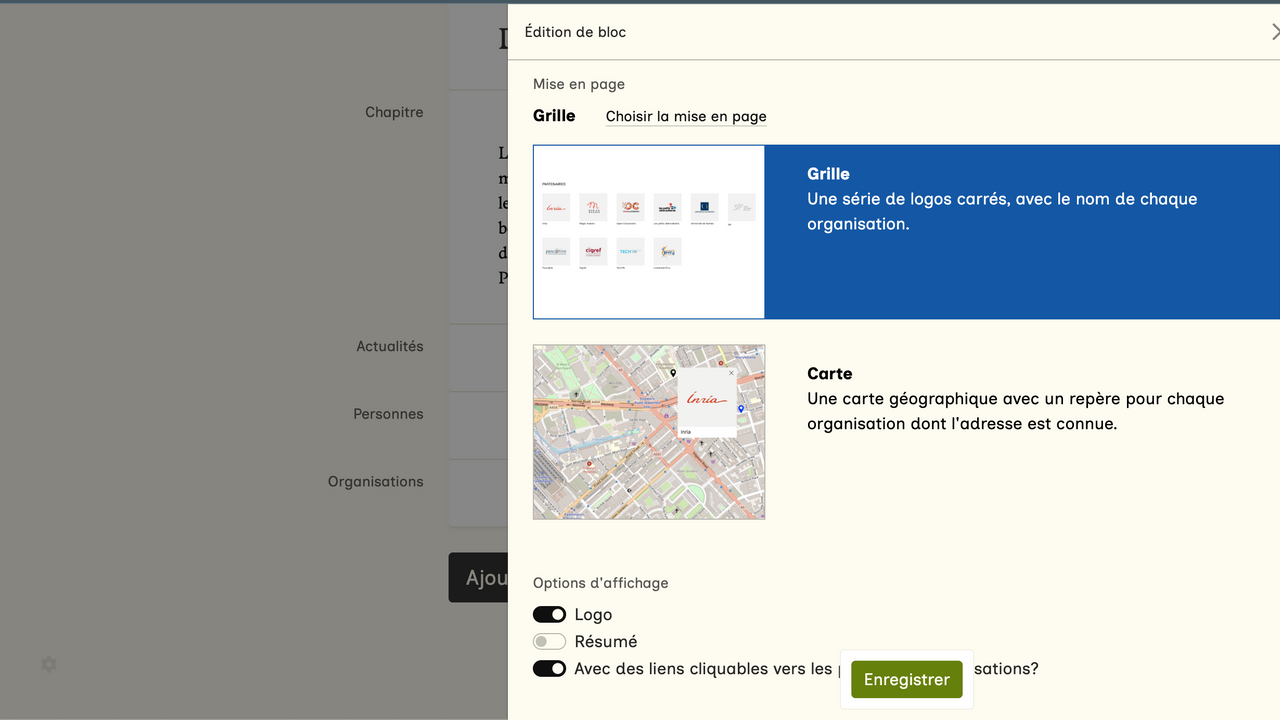Viewport: 1280px width, 720px height.
Task: Click the Actualités field label
Action: tap(389, 346)
